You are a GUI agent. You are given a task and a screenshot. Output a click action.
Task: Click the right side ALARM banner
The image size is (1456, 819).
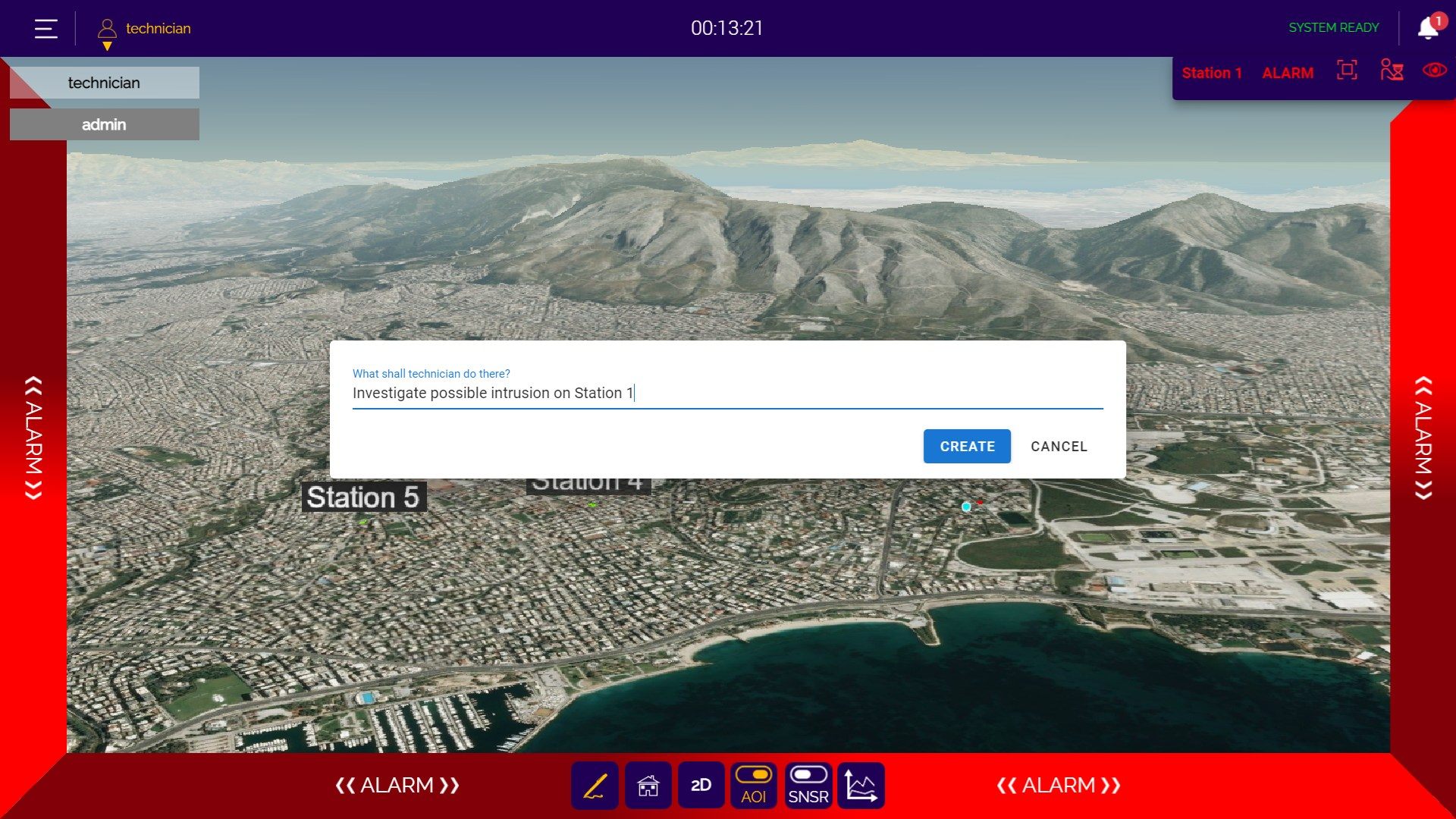tap(1423, 438)
